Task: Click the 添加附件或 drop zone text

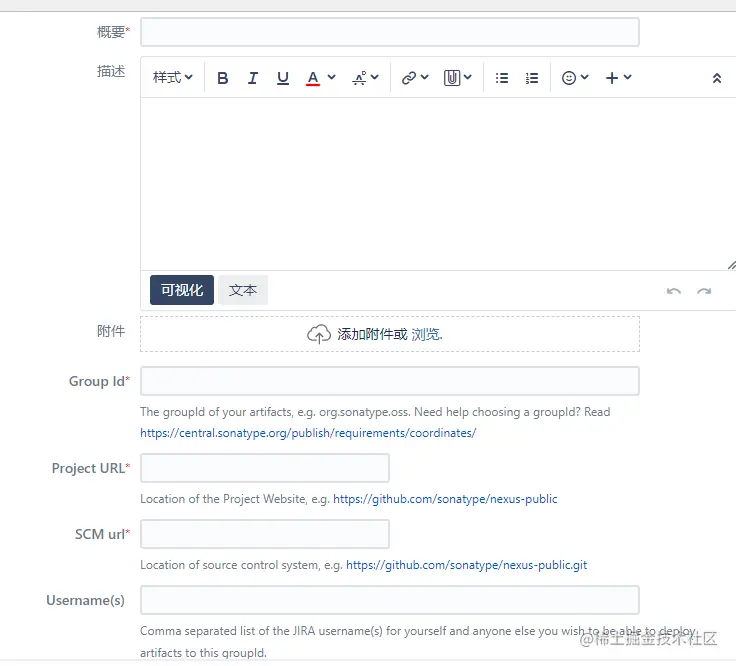Action: 372,334
